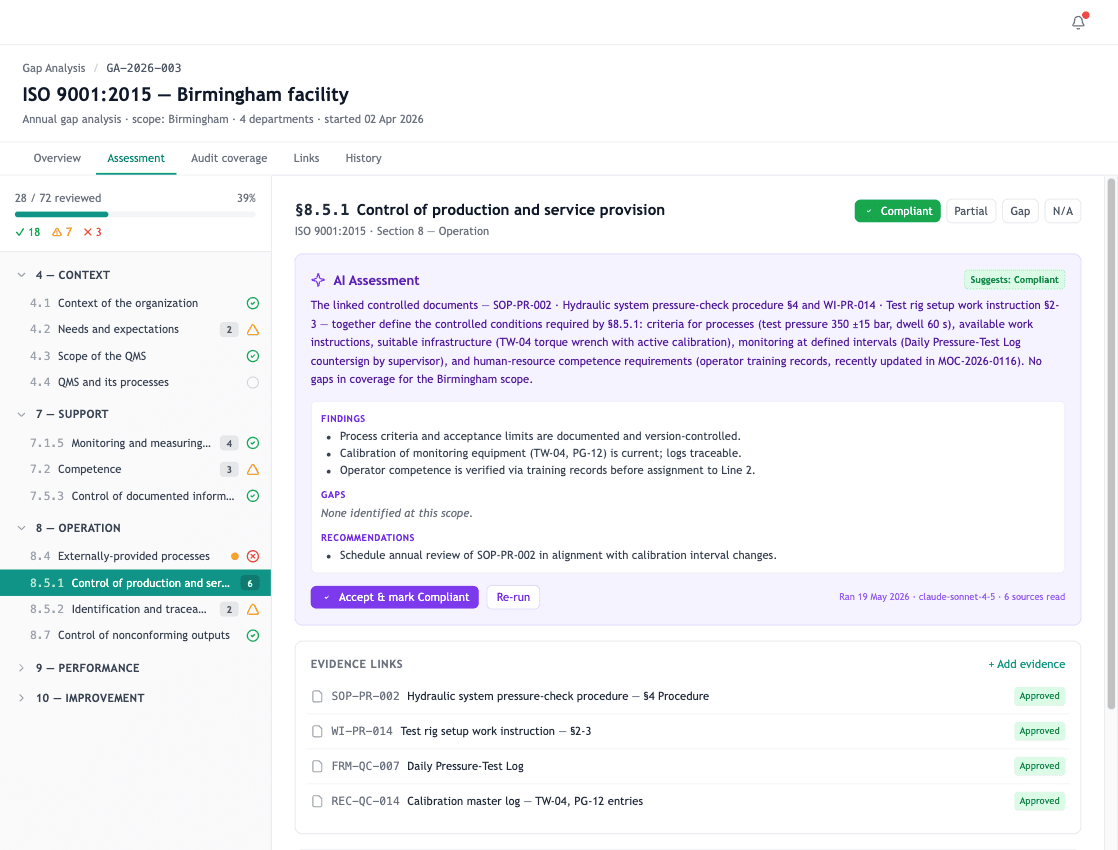This screenshot has width=1118, height=850.
Task: Click amber warning count 7 summary
Action: [62, 232]
